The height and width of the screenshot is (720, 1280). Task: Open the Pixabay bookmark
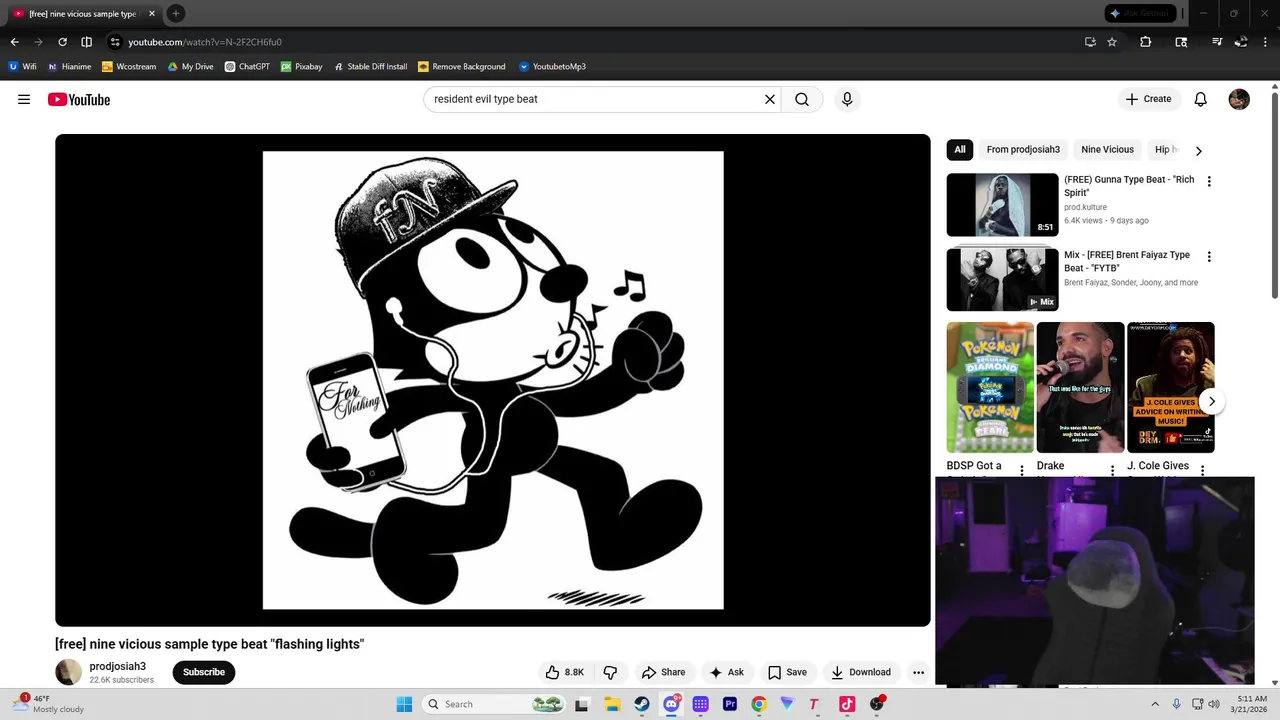[x=301, y=66]
